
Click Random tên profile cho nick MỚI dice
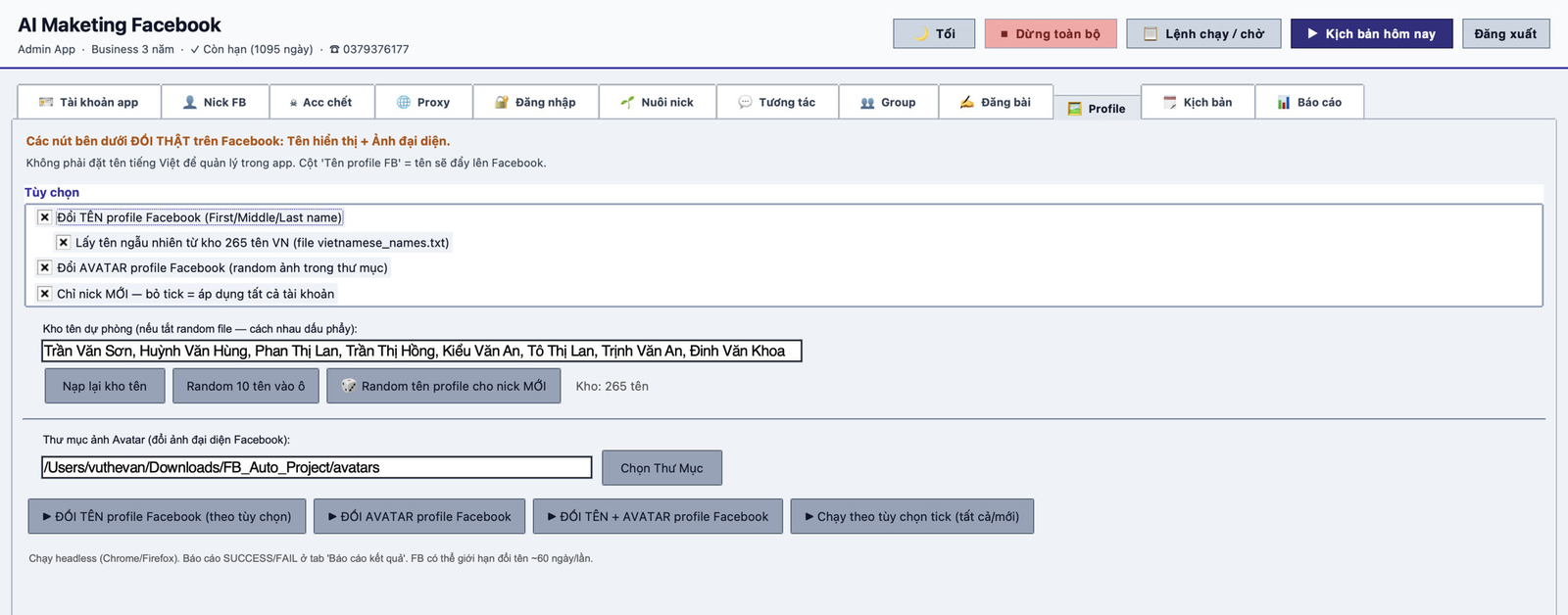444,386
